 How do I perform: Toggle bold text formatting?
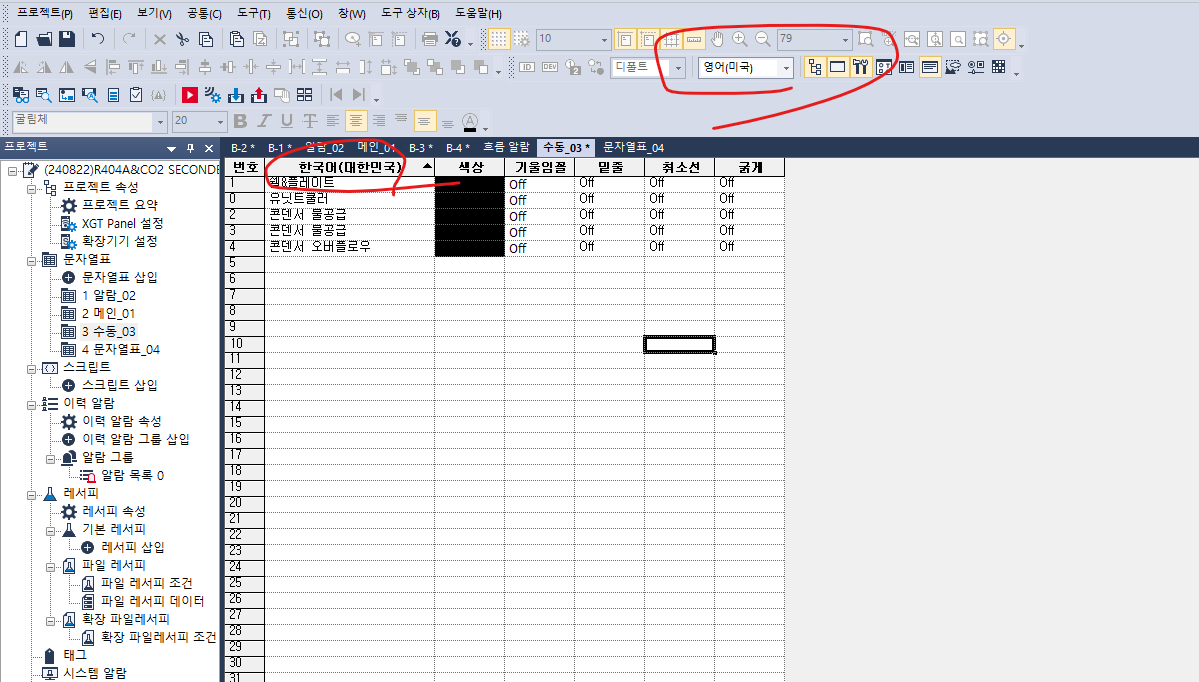click(240, 120)
